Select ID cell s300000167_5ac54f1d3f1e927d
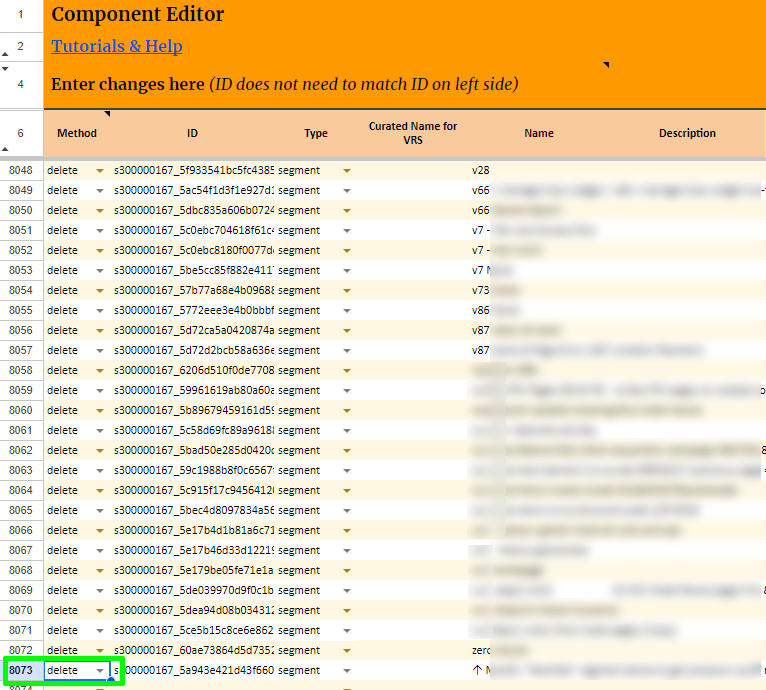Screen dimensions: 766x690 (193, 190)
